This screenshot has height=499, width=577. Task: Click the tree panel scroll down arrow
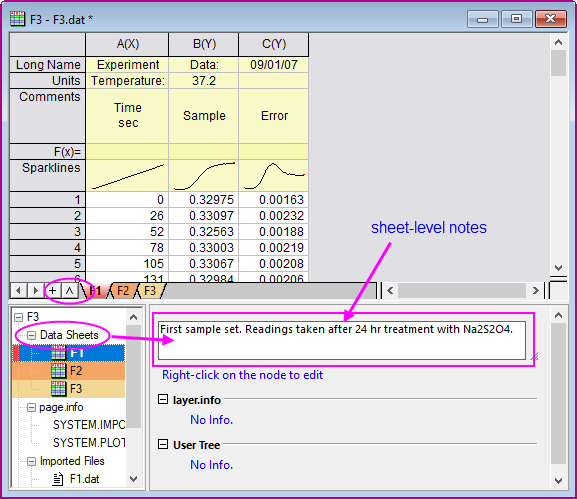pos(134,479)
